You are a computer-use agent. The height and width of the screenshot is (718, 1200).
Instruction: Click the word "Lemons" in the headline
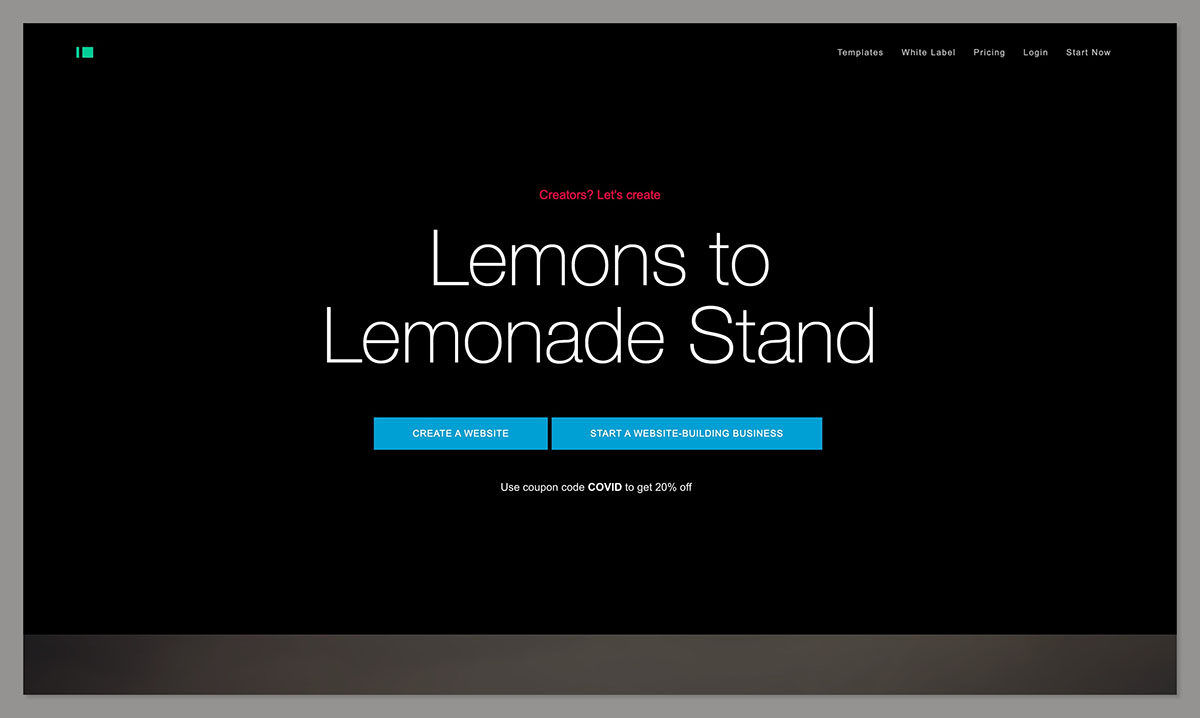click(x=558, y=260)
